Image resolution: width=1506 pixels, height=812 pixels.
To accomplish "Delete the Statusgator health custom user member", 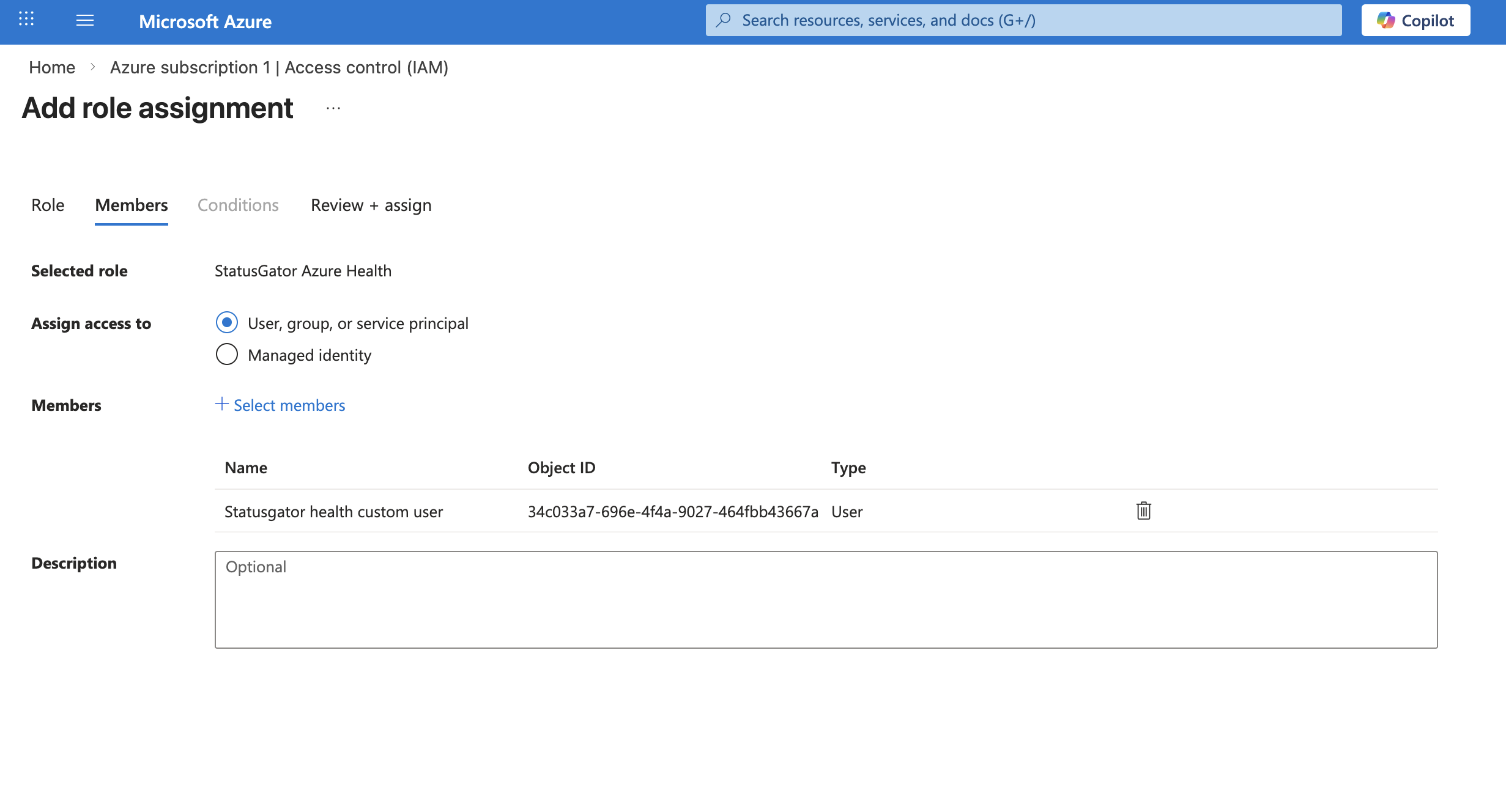I will [x=1143, y=511].
